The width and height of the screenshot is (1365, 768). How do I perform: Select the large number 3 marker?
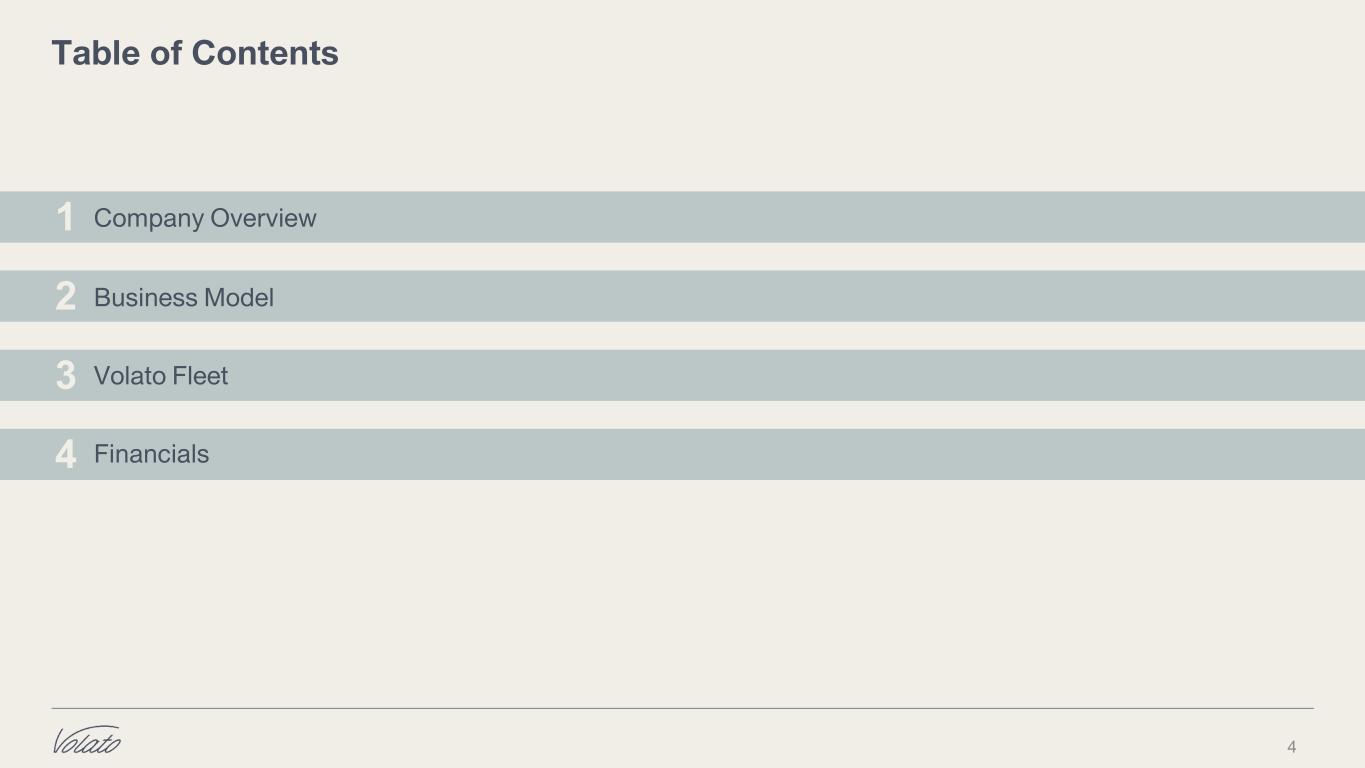(x=65, y=375)
